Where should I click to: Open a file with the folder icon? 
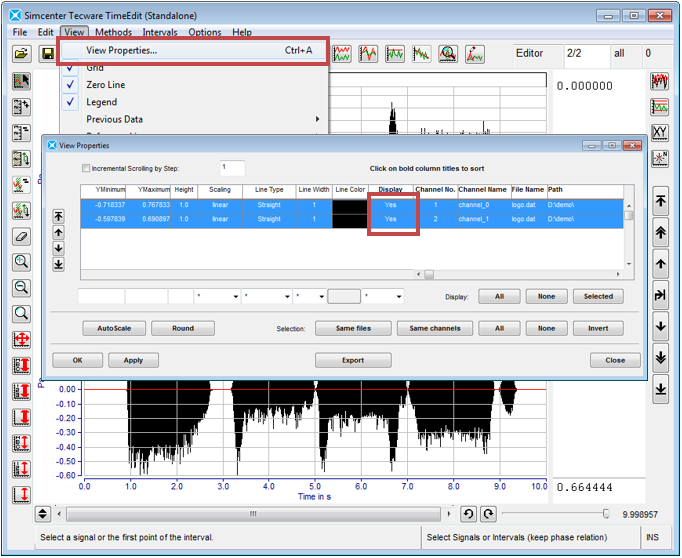point(21,54)
